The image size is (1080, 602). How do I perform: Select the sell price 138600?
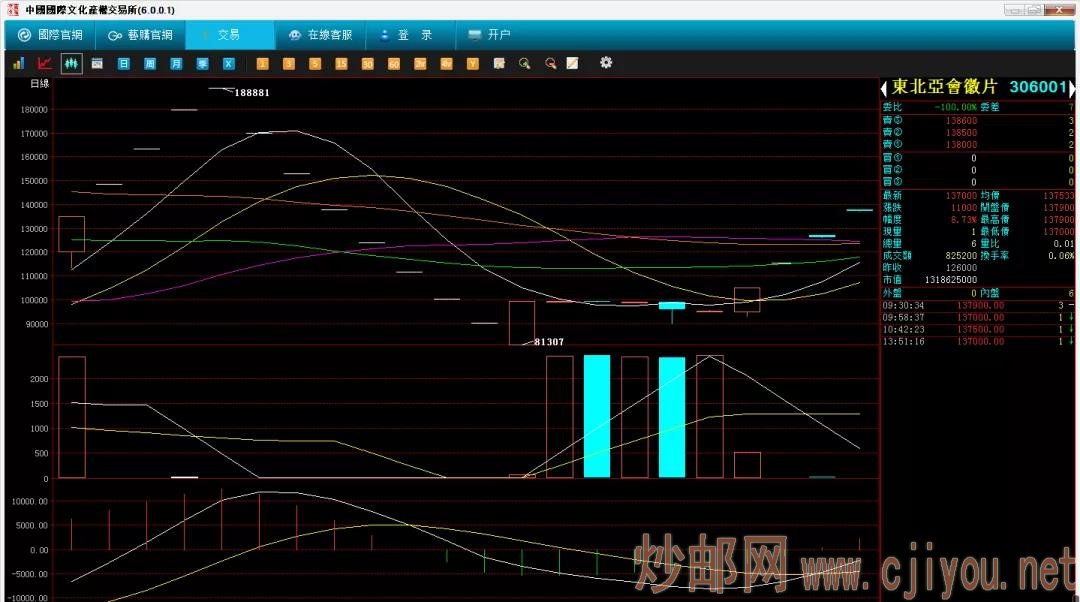tap(962, 121)
